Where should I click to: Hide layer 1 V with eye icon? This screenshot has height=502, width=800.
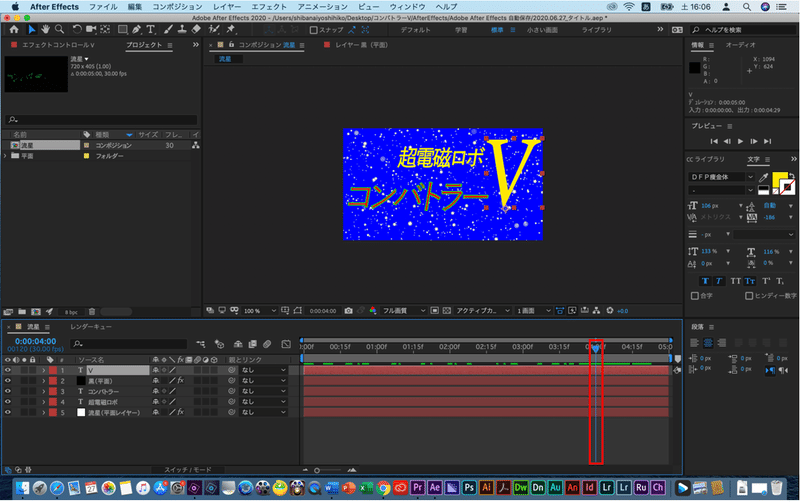[x=8, y=370]
